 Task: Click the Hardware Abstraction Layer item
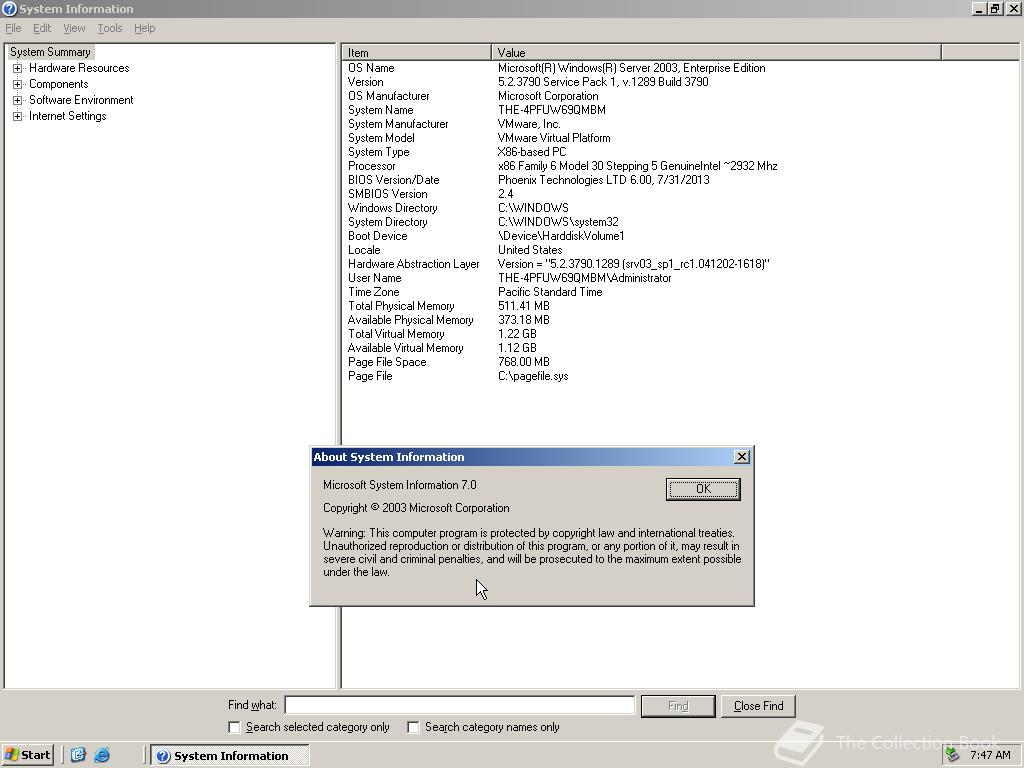pos(413,264)
